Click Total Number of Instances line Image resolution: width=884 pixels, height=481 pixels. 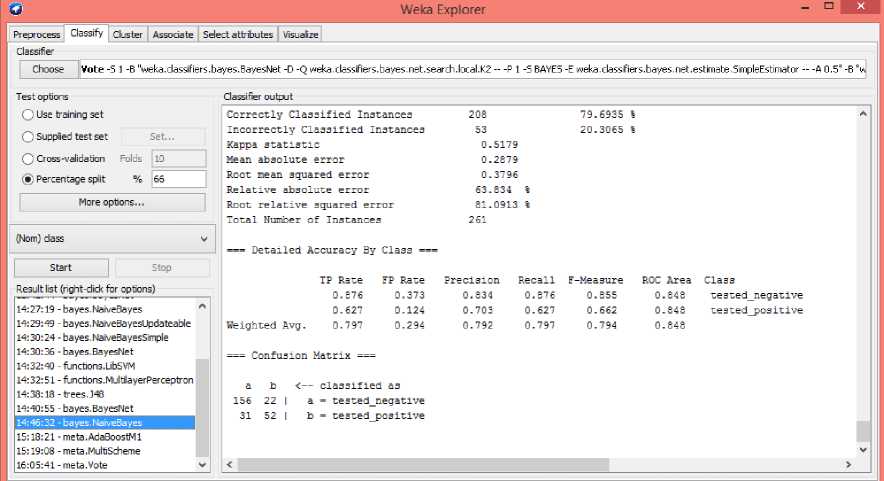tap(356, 220)
